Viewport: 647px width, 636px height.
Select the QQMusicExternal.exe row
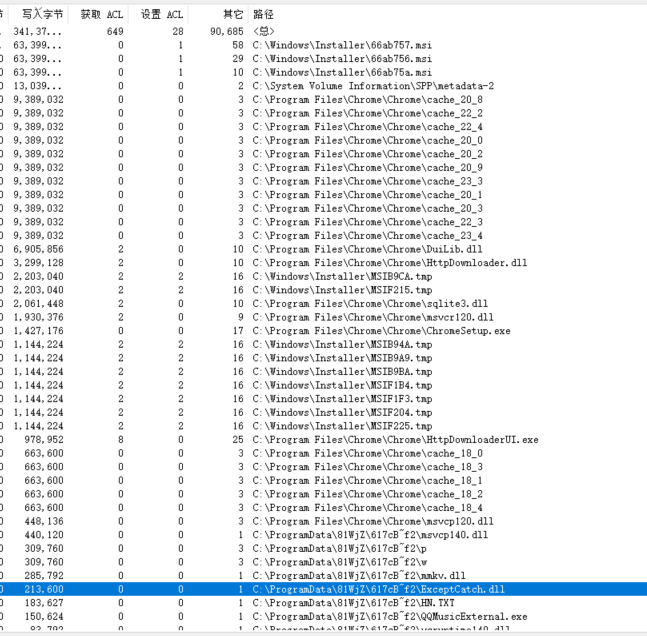point(390,616)
